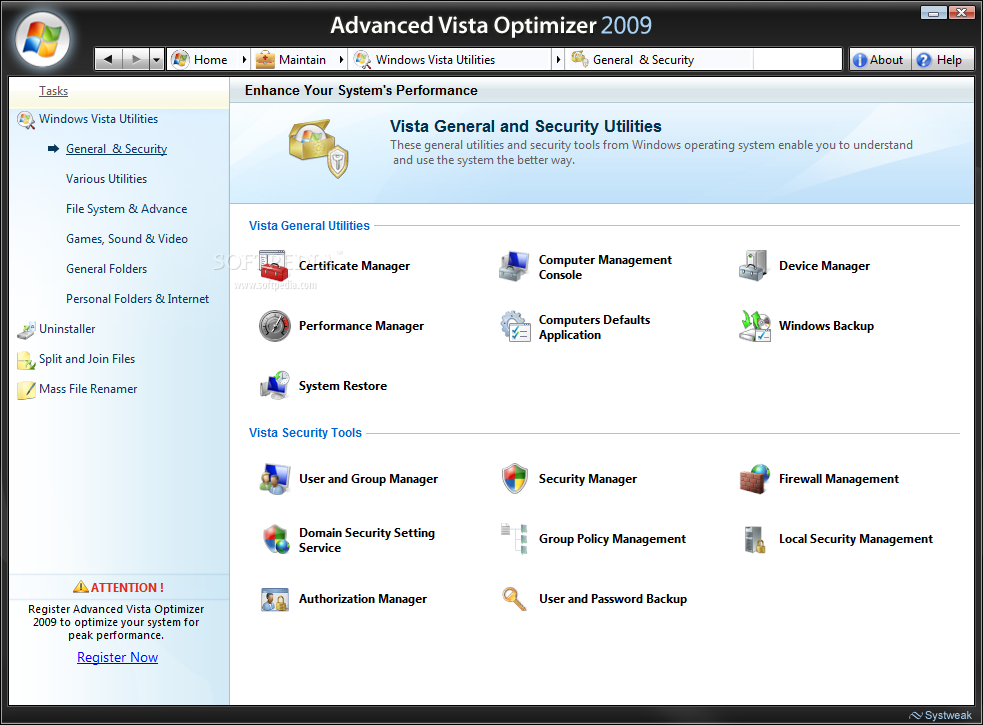Open the System Restore icon

click(275, 386)
